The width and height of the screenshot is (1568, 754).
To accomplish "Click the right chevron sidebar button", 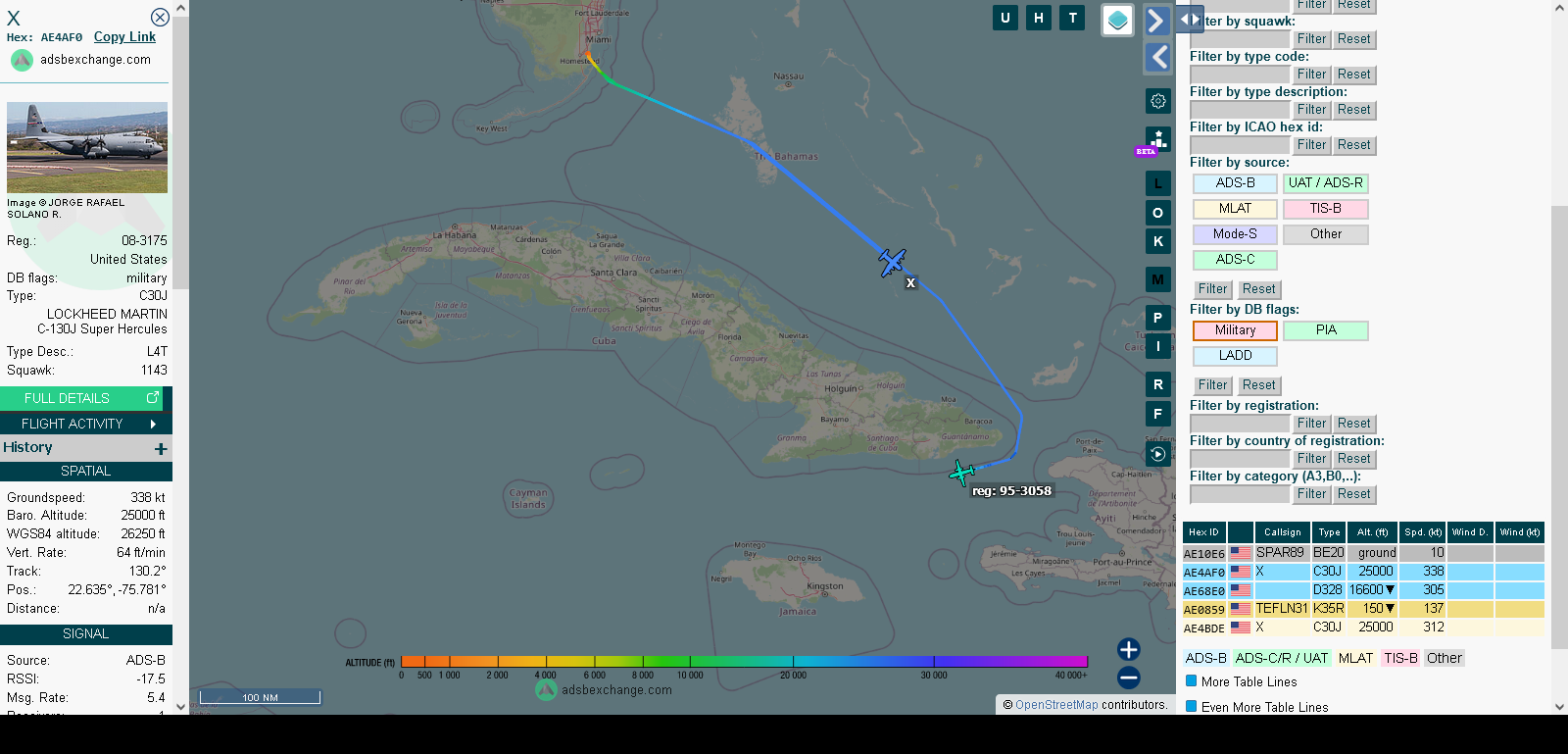I will pyautogui.click(x=1157, y=21).
